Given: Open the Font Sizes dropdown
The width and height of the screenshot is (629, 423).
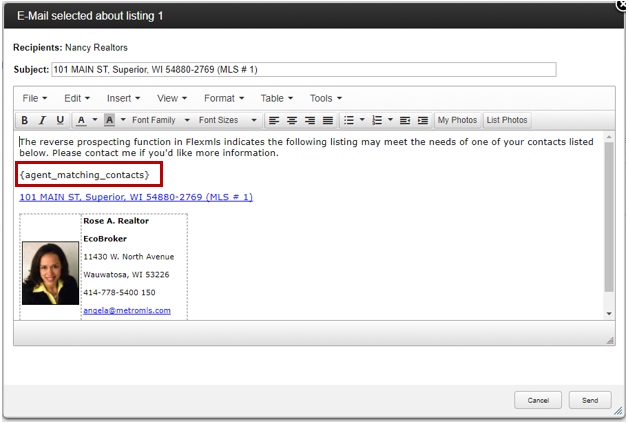Looking at the screenshot, I should (x=227, y=120).
